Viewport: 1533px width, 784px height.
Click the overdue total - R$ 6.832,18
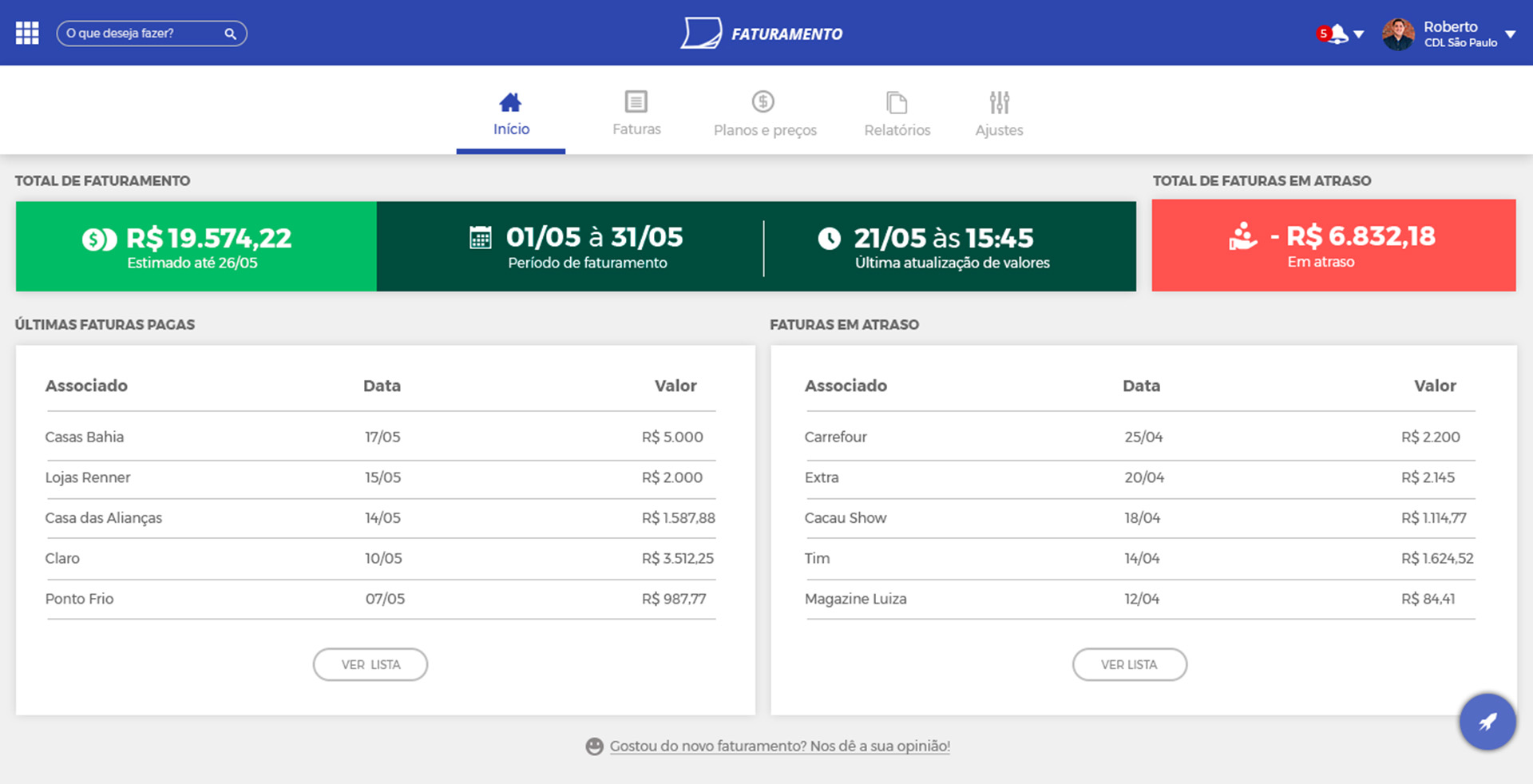tap(1353, 236)
